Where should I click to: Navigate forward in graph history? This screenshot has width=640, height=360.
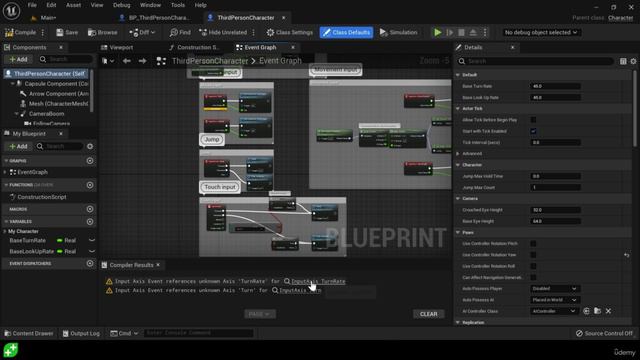tap(142, 61)
